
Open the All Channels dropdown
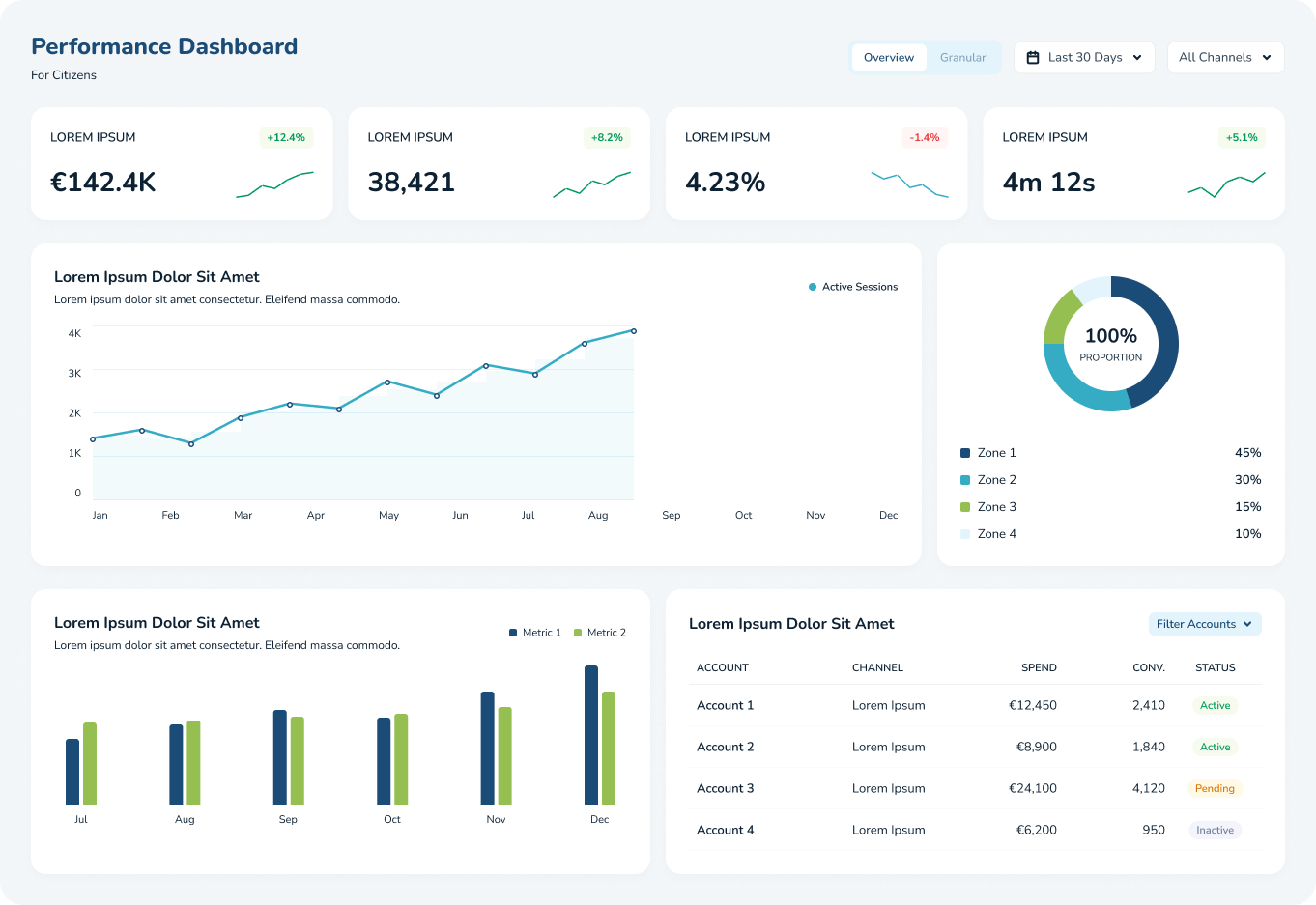[1225, 57]
